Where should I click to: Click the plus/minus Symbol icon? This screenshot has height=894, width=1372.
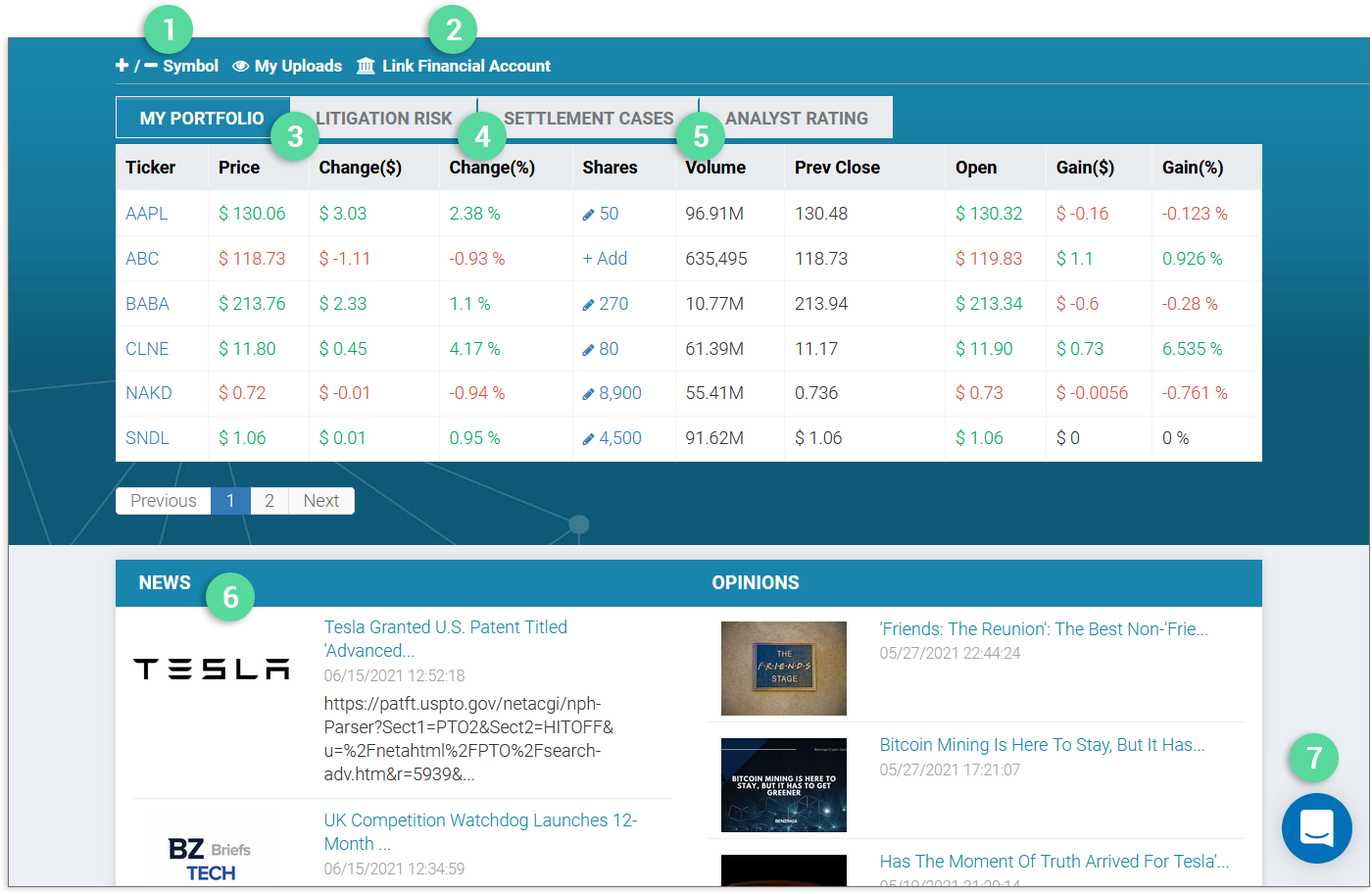(135, 66)
